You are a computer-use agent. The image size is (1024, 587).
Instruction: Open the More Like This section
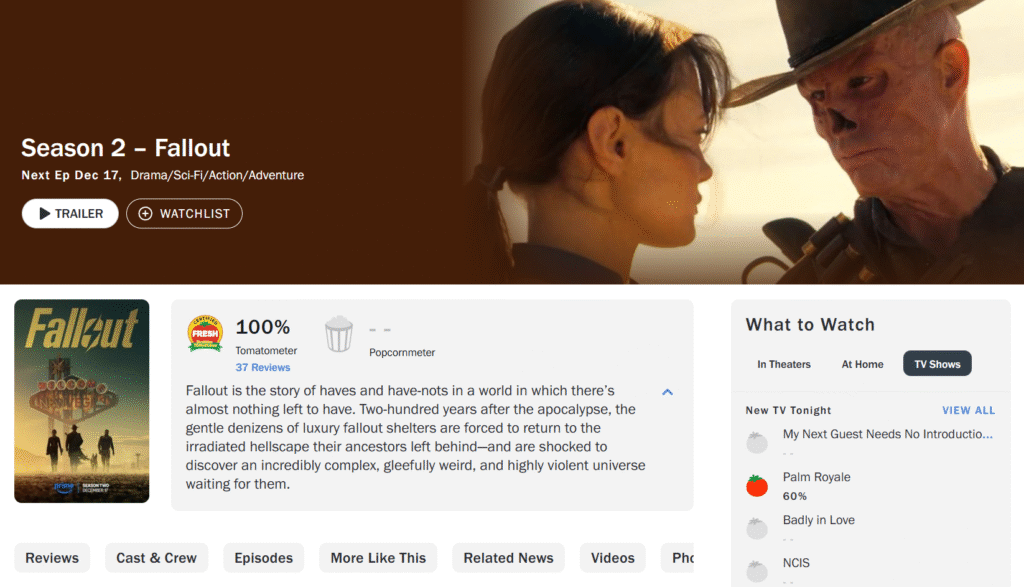[378, 558]
